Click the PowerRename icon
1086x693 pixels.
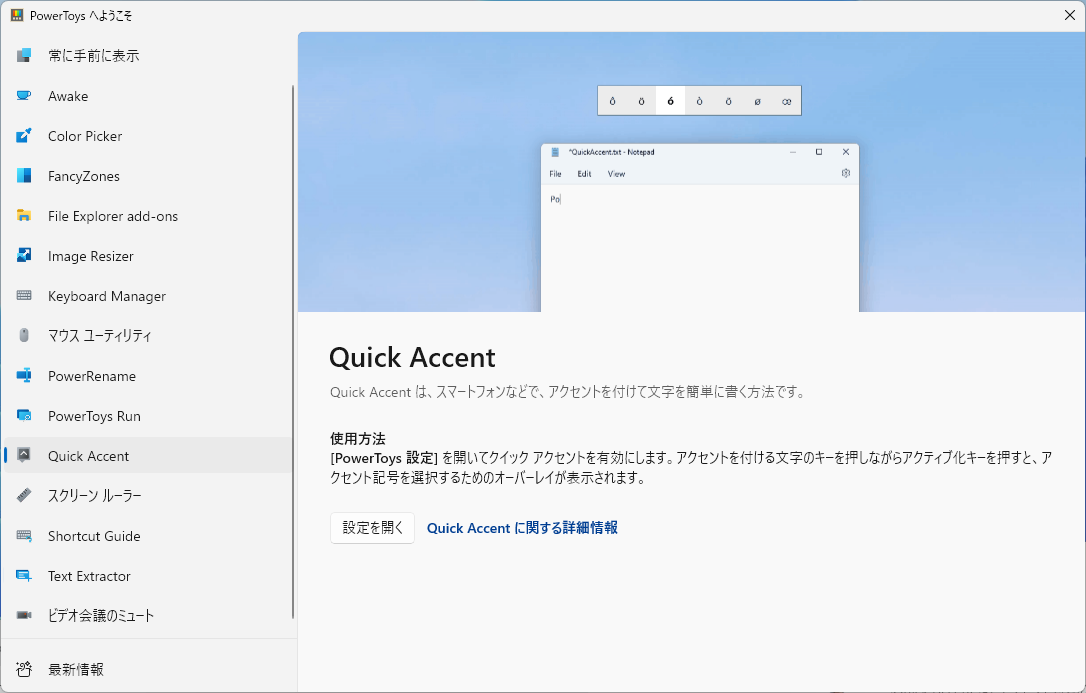tap(24, 376)
